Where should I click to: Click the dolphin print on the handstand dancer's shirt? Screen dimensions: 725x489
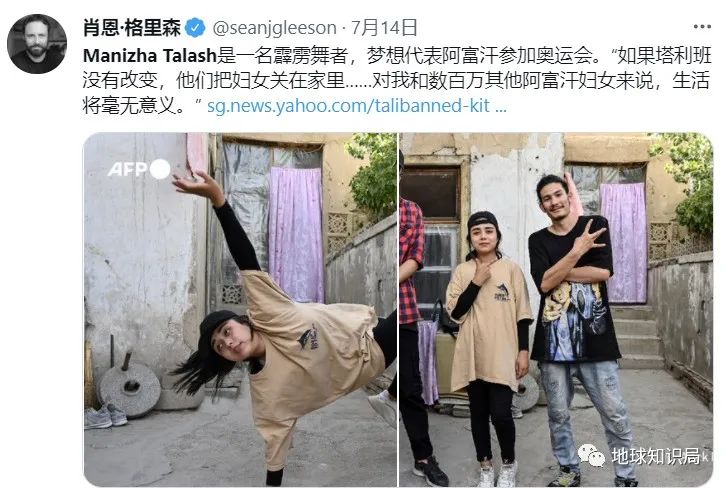[308, 337]
